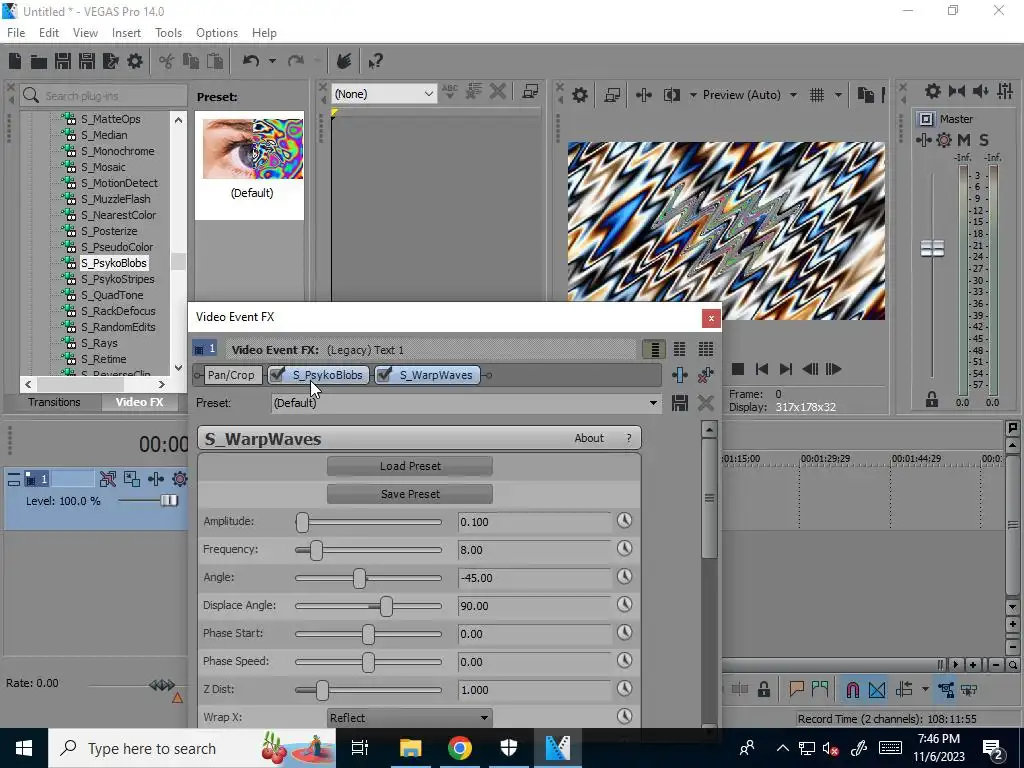This screenshot has width=1024, height=768.
Task: Click Delete Preset X icon
Action: tap(706, 403)
